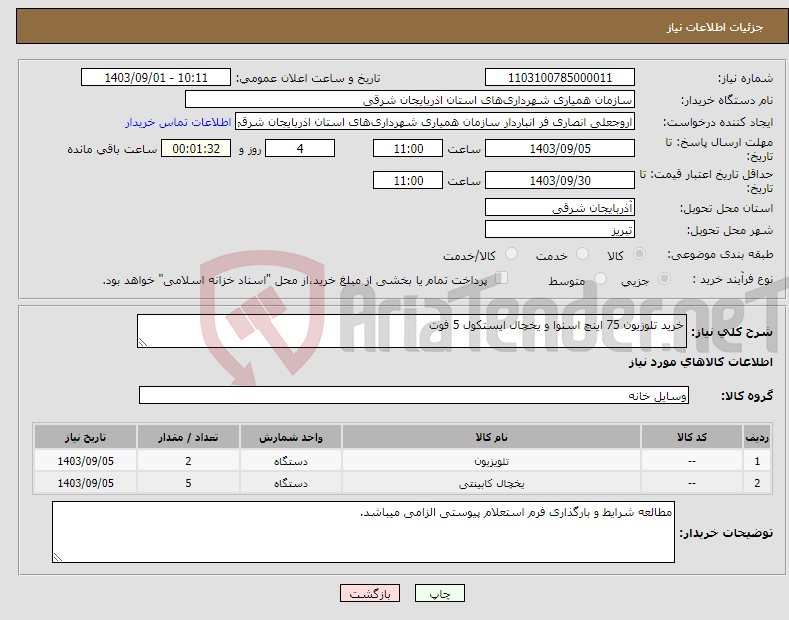This screenshot has height=620, width=789.
Task: Click the جزئیات اطلاعات نیاز page title
Action: click(715, 27)
